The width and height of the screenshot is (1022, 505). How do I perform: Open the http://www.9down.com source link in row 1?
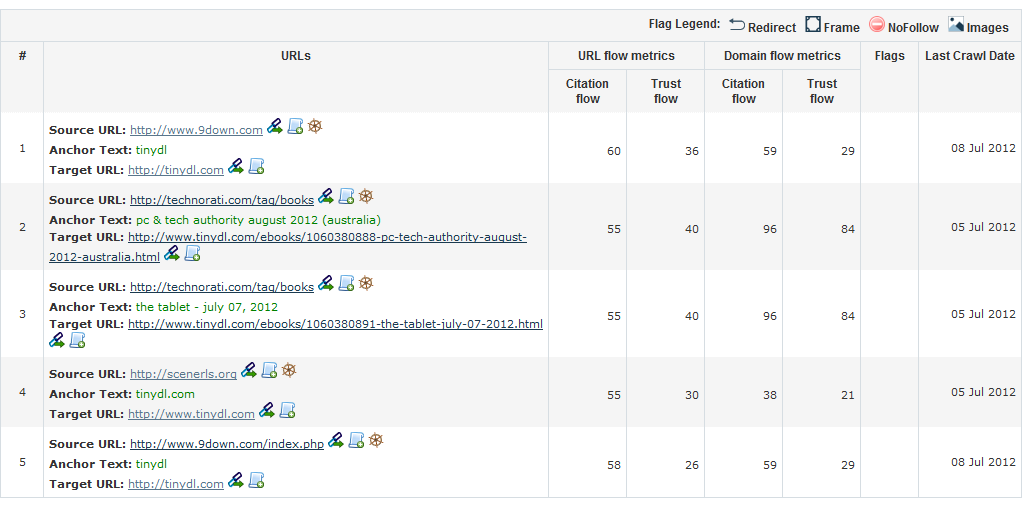196,130
